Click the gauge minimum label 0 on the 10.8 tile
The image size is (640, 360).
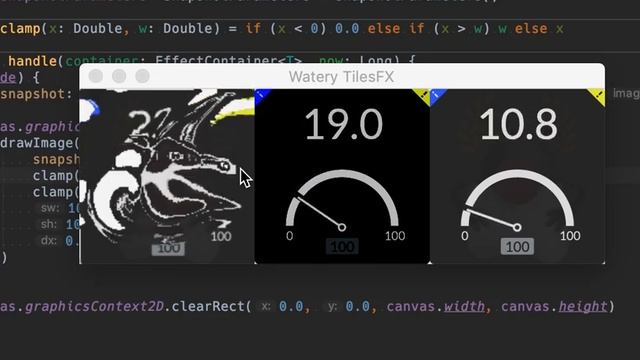click(464, 236)
